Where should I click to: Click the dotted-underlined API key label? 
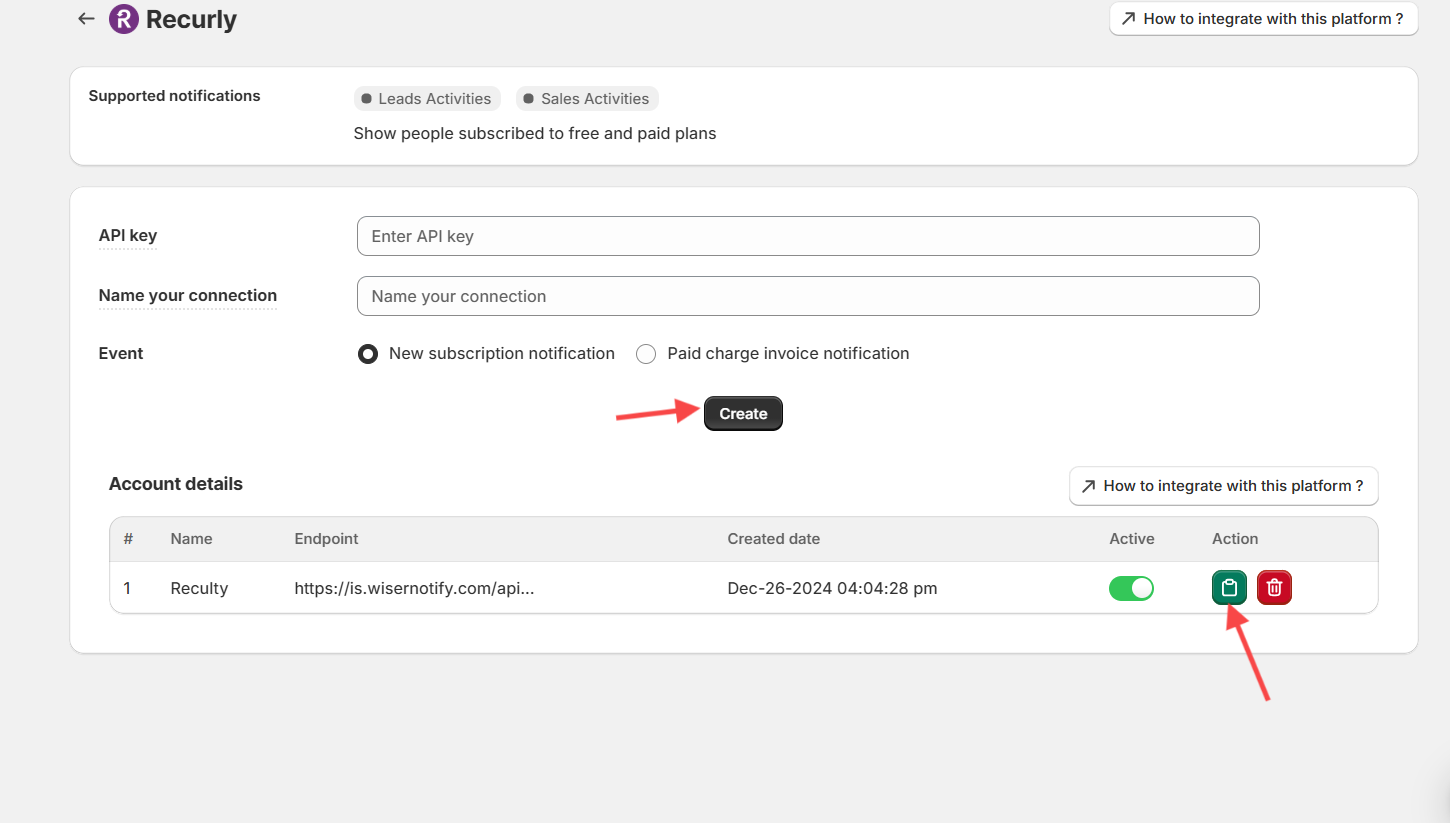click(128, 236)
